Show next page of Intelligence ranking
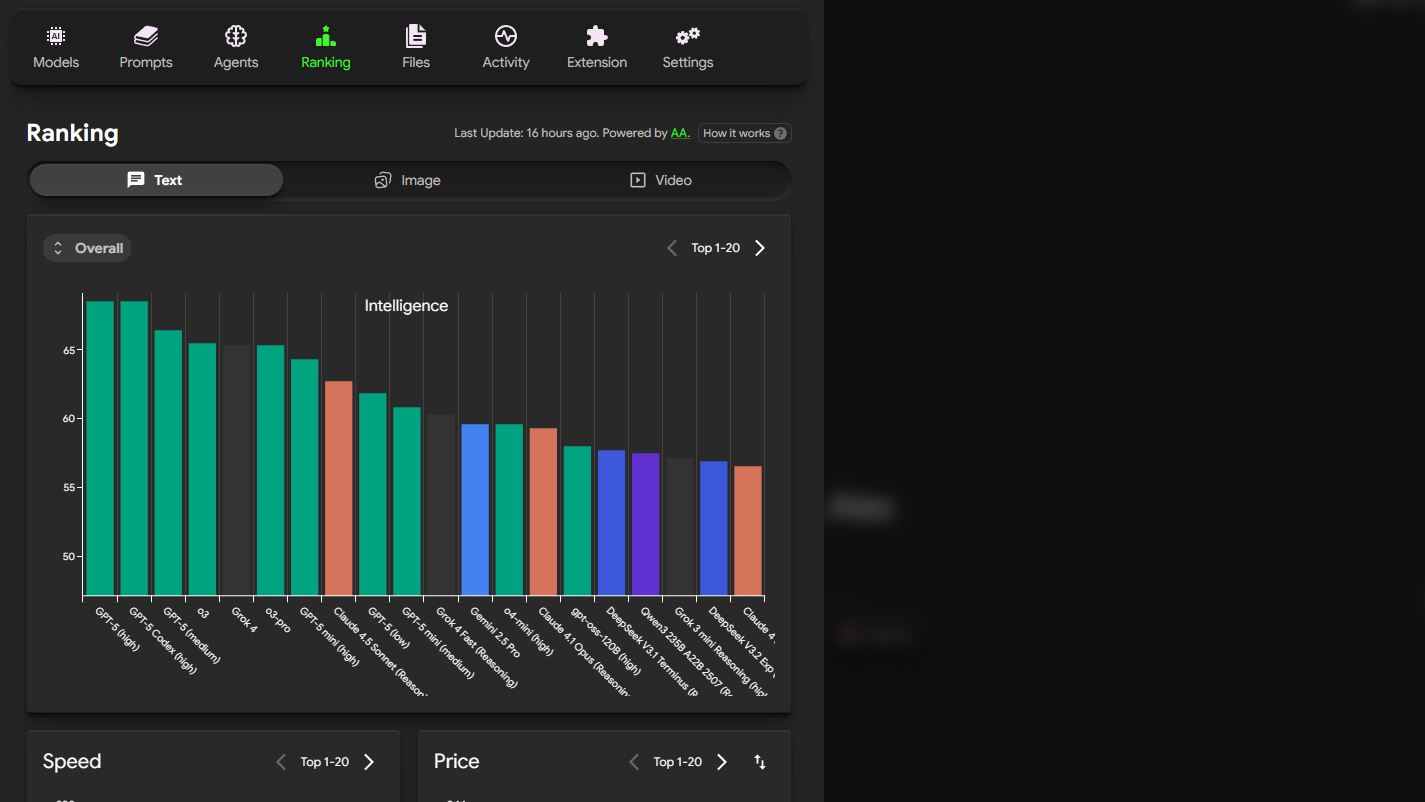The height and width of the screenshot is (802, 1425). click(x=760, y=248)
